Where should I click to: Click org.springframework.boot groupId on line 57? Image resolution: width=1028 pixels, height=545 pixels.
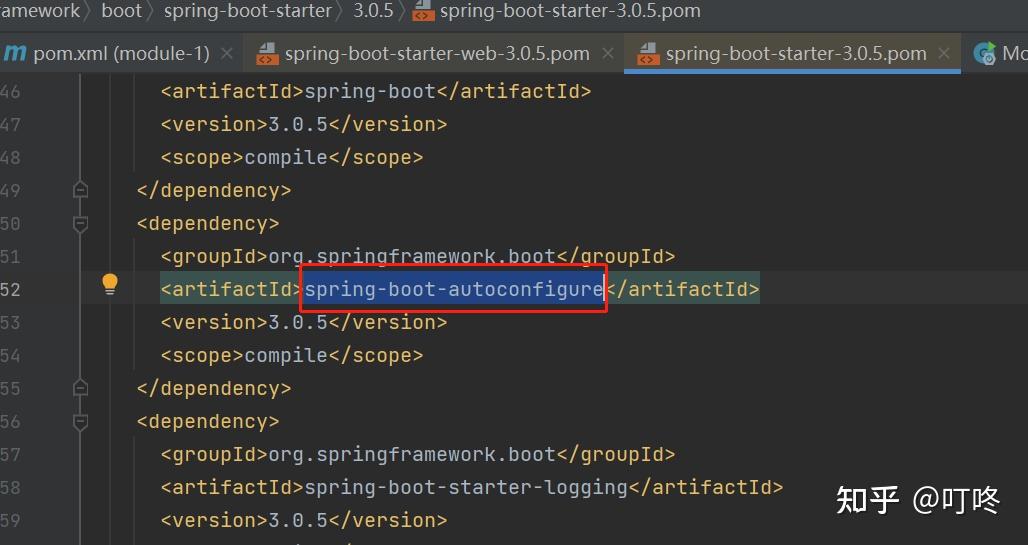(x=412, y=454)
